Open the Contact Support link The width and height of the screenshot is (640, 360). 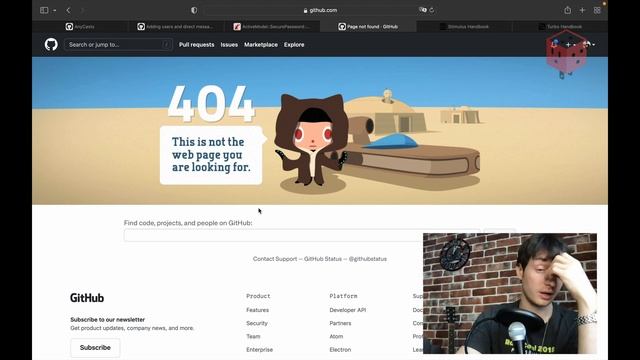click(x=275, y=259)
